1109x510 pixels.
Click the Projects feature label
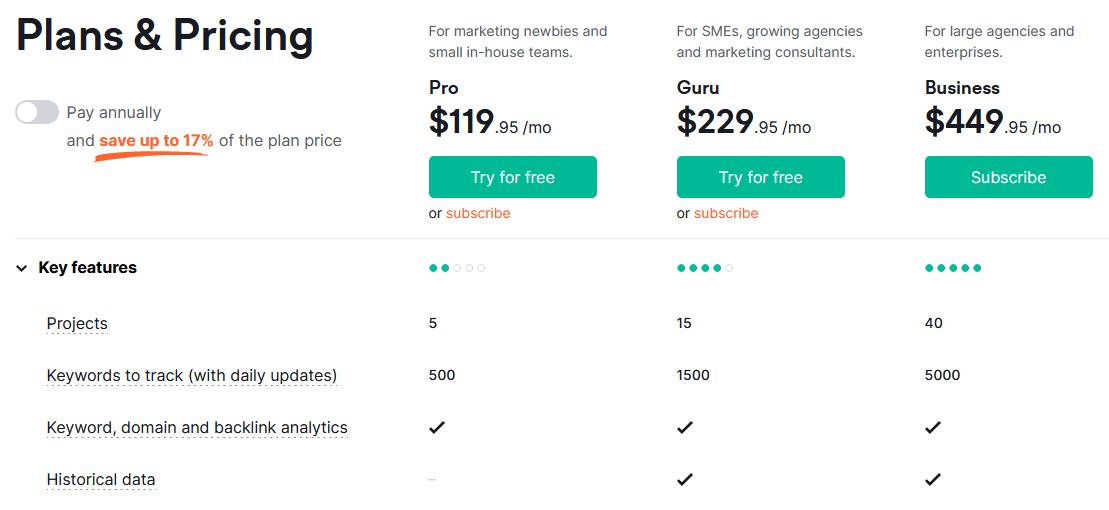(77, 323)
